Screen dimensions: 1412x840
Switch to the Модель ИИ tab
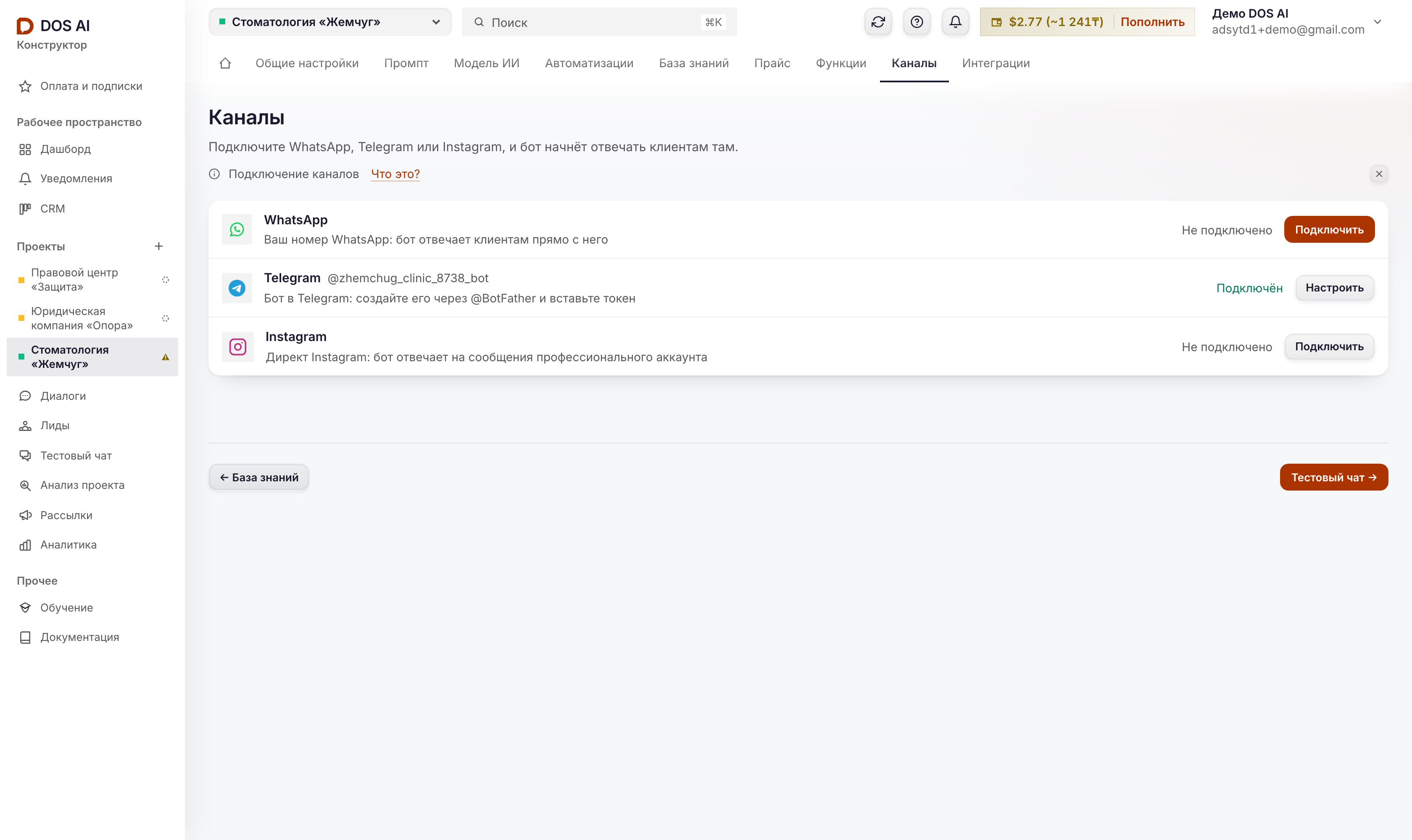pyautogui.click(x=487, y=63)
